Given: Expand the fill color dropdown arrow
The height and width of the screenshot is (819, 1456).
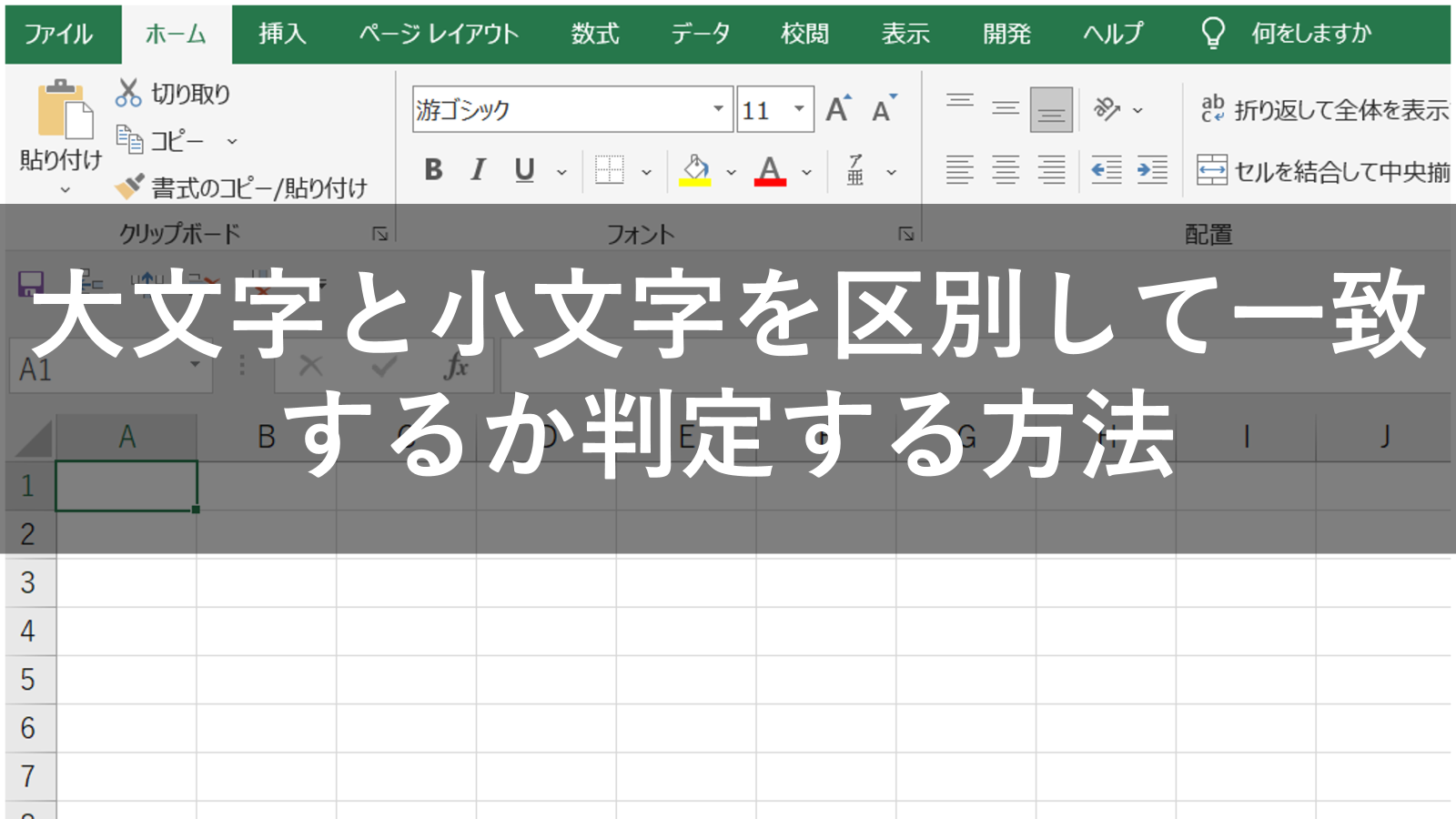Looking at the screenshot, I should (x=731, y=172).
